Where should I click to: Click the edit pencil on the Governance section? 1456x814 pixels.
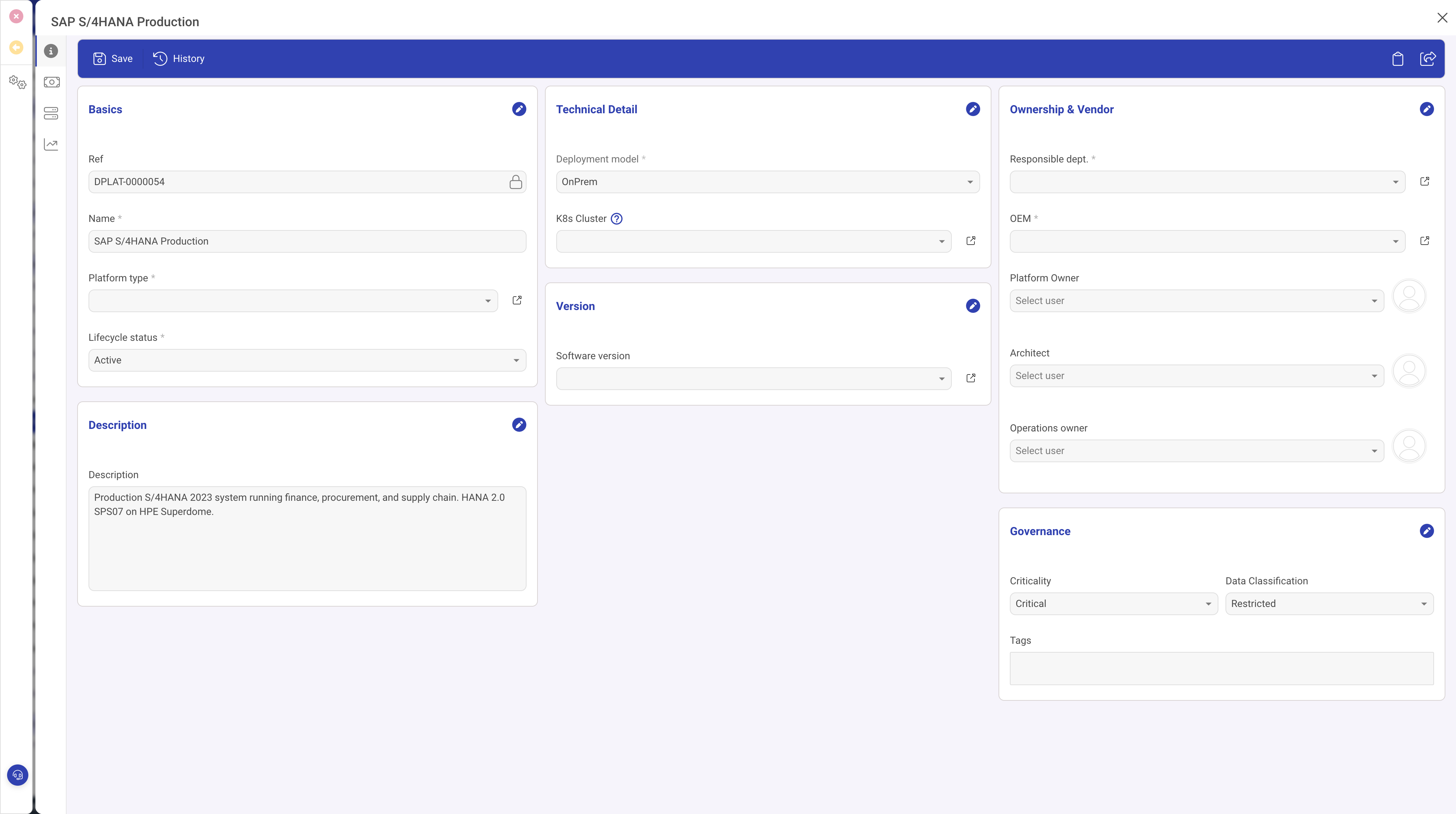(x=1427, y=531)
